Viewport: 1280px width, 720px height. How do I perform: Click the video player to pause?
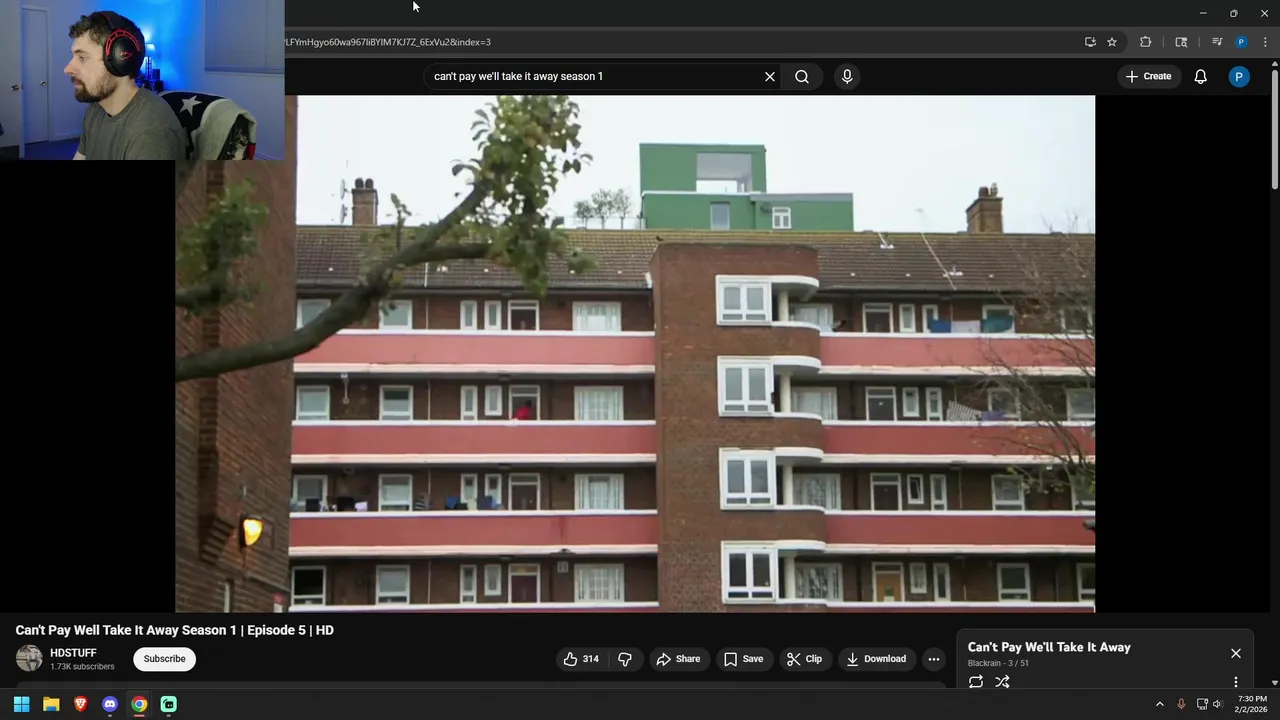[x=635, y=353]
